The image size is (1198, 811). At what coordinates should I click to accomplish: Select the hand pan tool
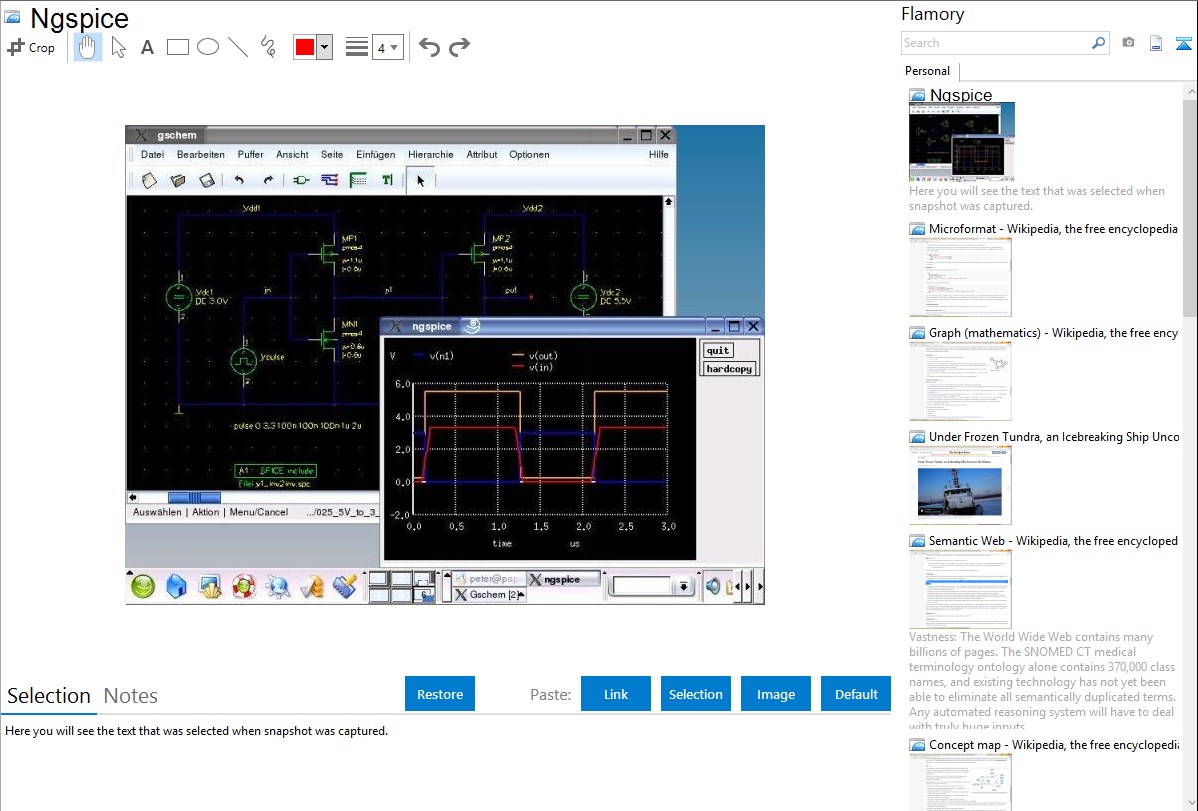(x=88, y=47)
